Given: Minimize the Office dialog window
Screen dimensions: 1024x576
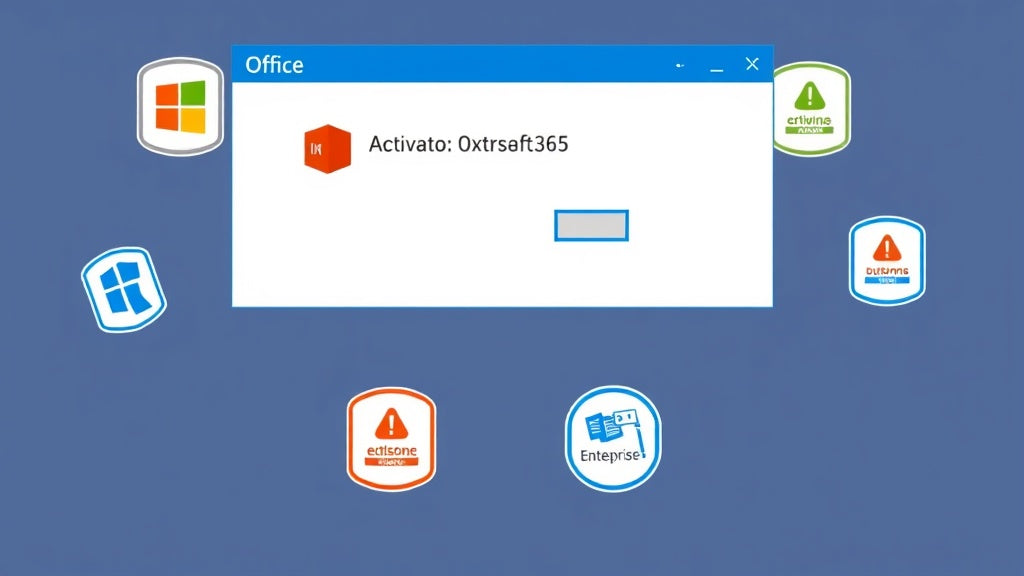Looking at the screenshot, I should (716, 69).
